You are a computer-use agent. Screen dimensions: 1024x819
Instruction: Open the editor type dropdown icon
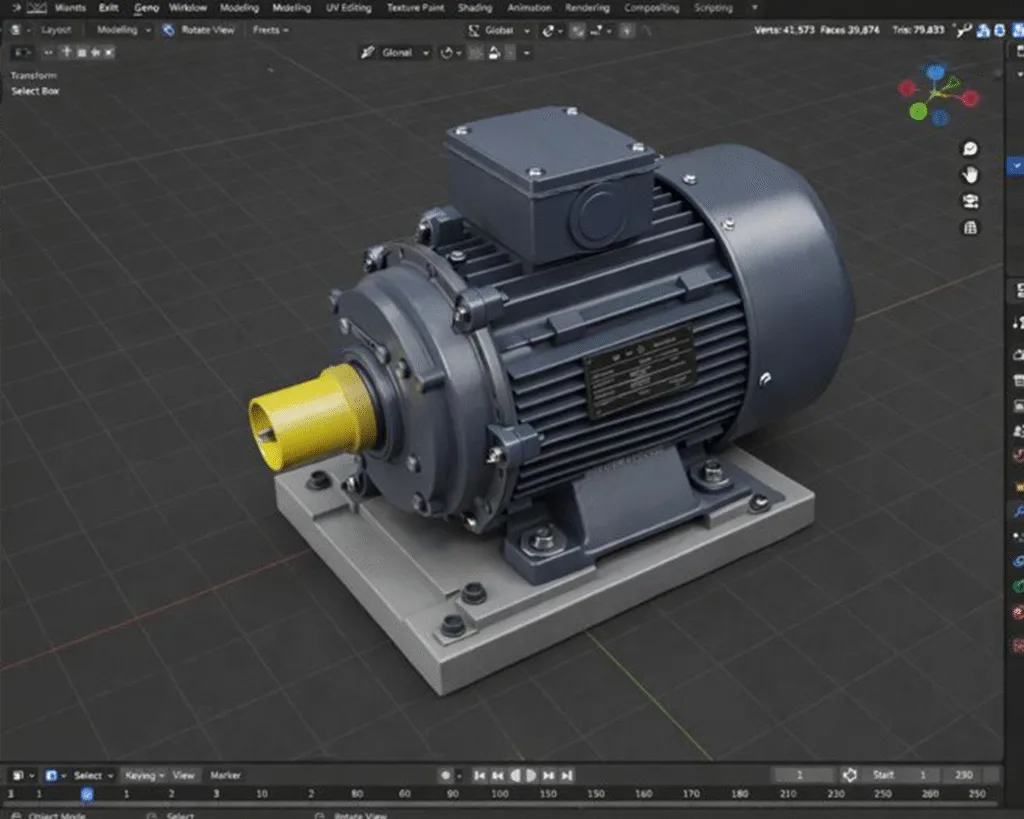tap(19, 30)
